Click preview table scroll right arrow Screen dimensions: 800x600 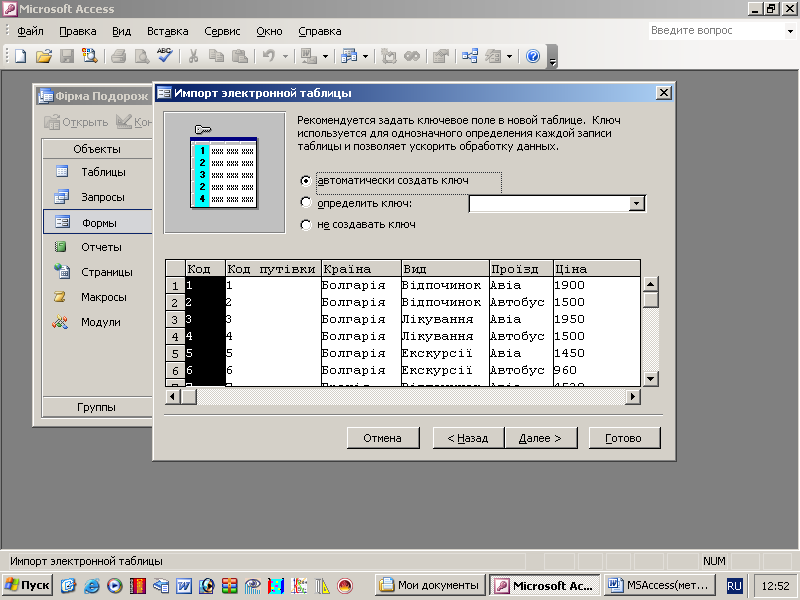click(633, 396)
